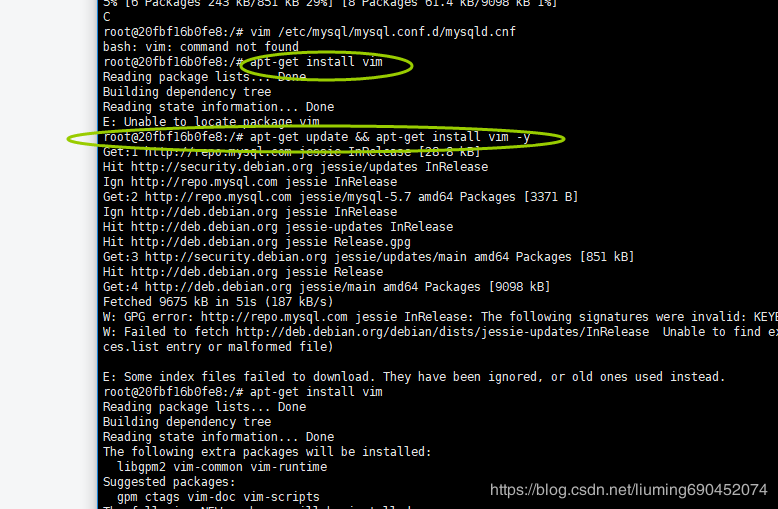Click the 'gpm ctags vim-doc vim-scripts' line
Screen dimensions: 778x509
(218, 497)
